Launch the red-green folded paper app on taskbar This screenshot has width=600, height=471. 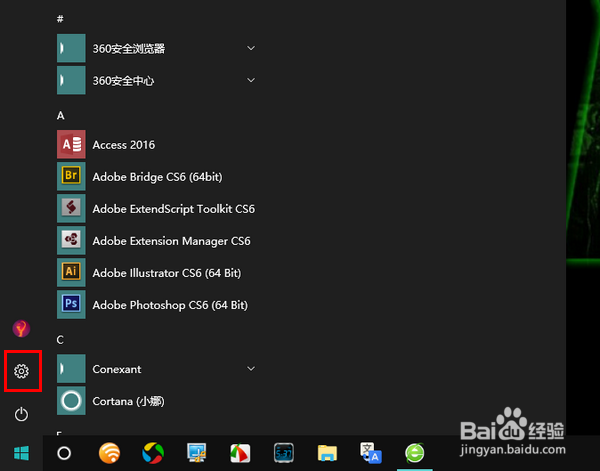pyautogui.click(x=240, y=453)
